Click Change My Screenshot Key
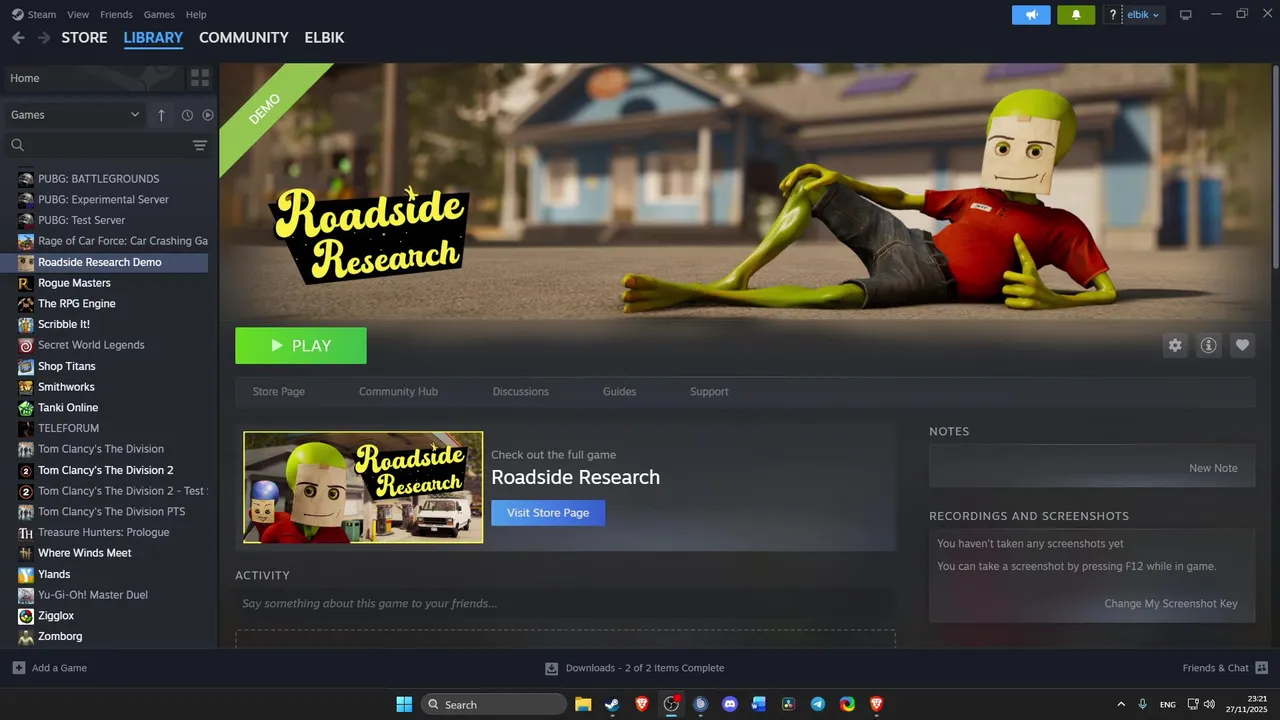Screen dimensions: 1280x720 pos(1171,604)
